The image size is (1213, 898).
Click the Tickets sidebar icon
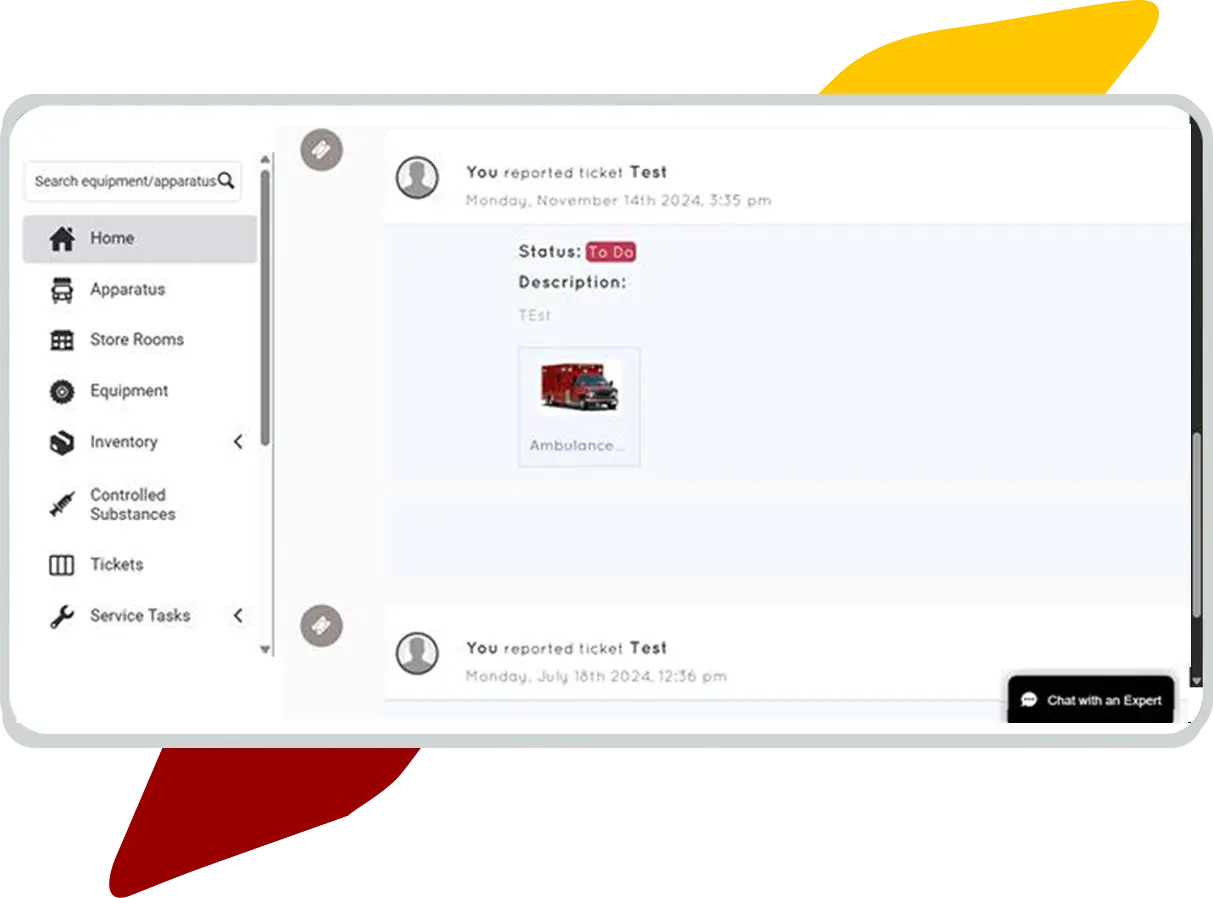(62, 565)
